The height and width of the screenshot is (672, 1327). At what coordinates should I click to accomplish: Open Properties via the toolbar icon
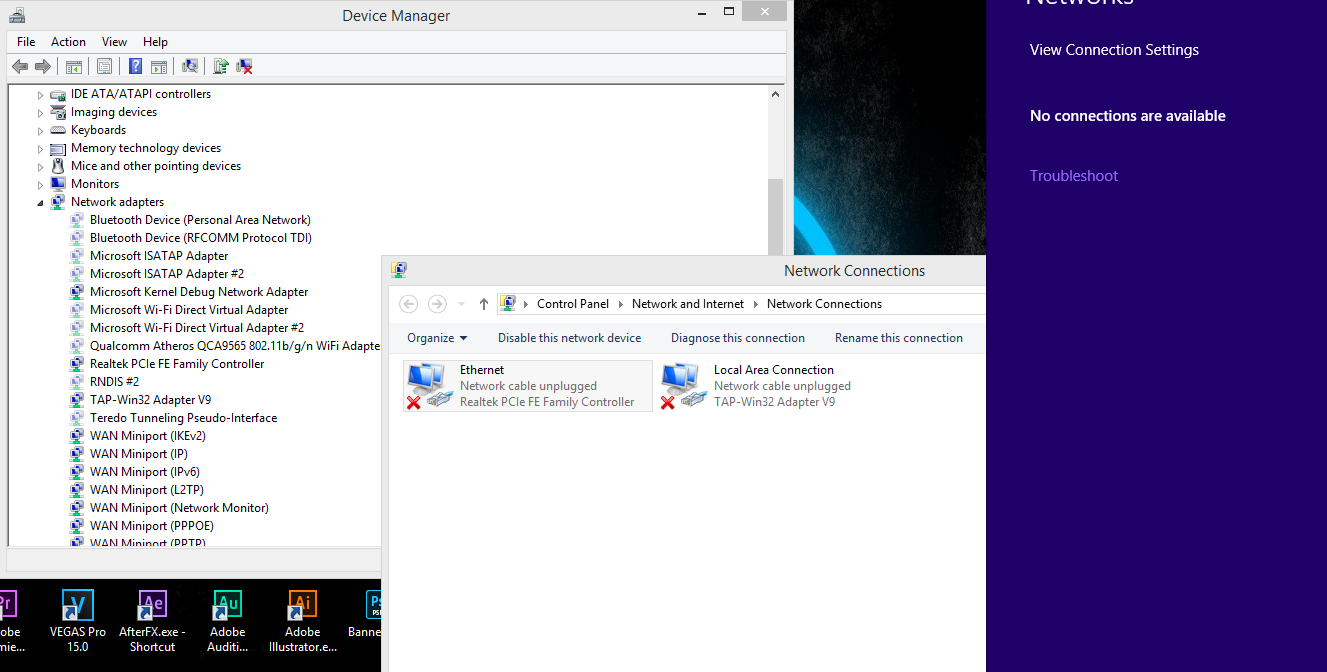point(103,67)
